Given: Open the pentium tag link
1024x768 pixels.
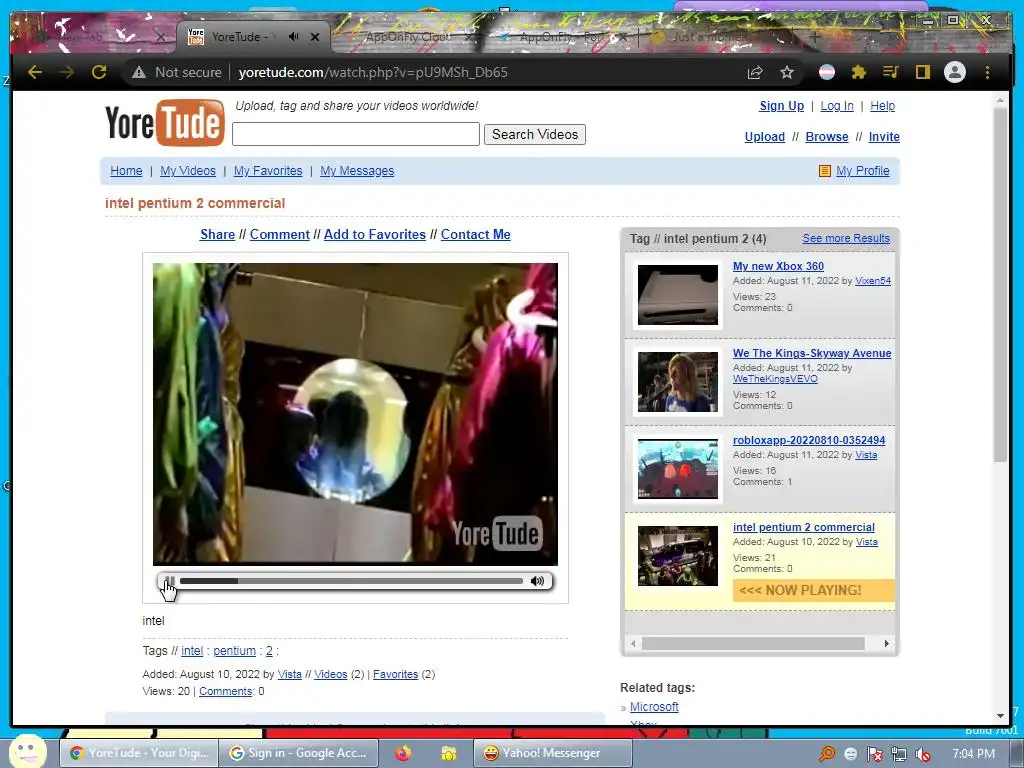Looking at the screenshot, I should point(234,650).
